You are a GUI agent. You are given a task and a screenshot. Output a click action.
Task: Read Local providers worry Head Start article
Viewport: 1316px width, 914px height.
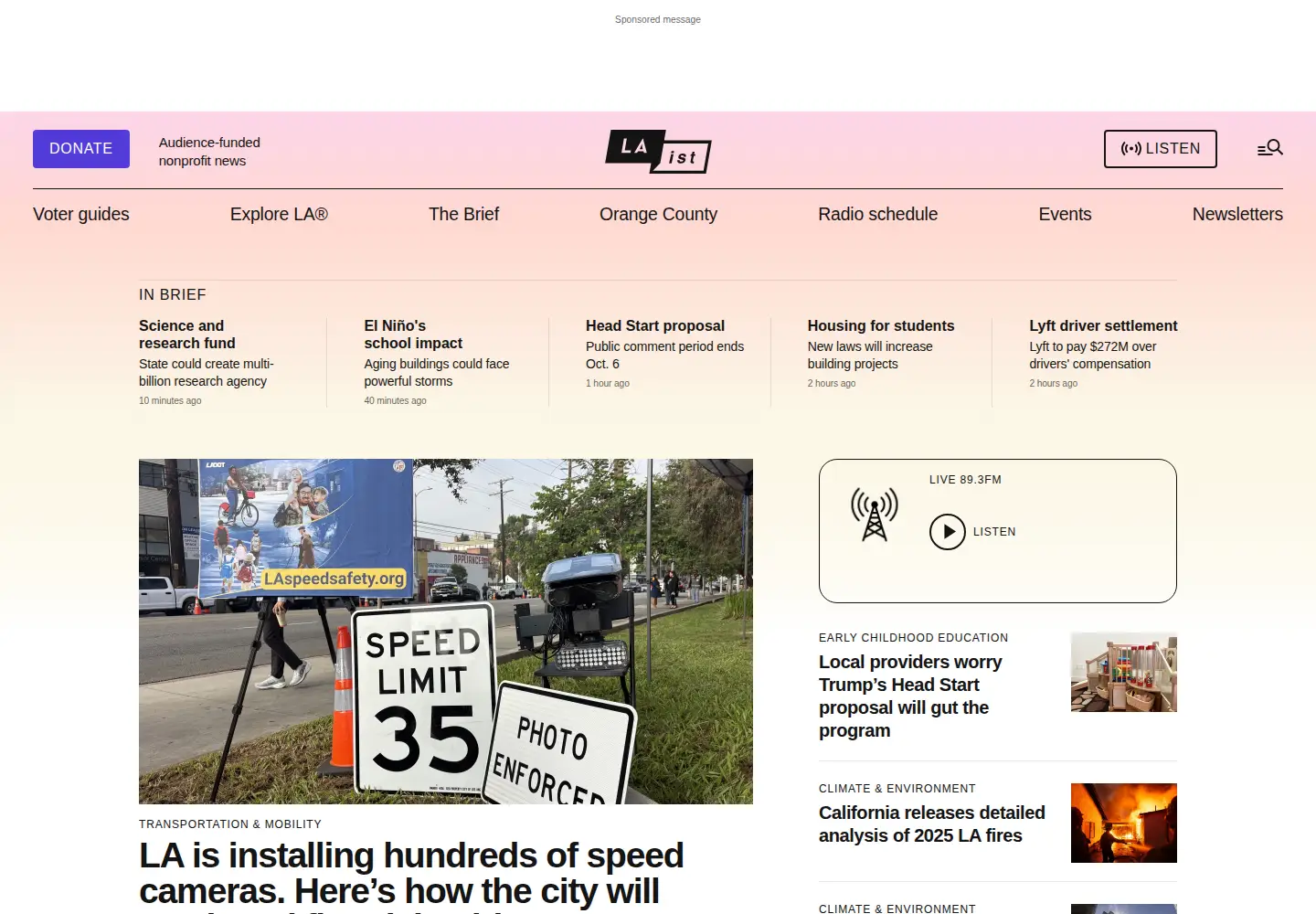tap(910, 696)
